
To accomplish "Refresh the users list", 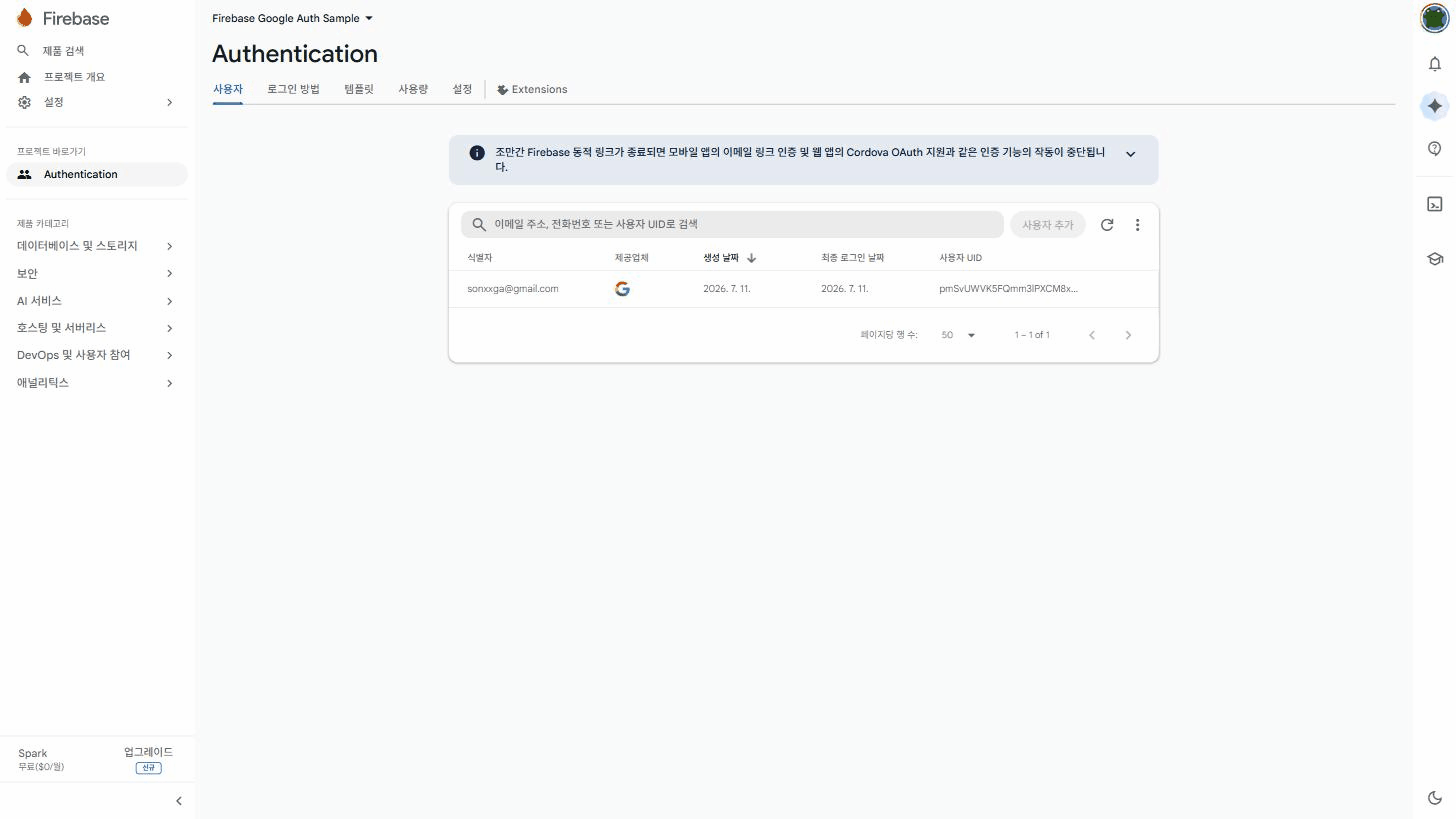I will pos(1107,225).
